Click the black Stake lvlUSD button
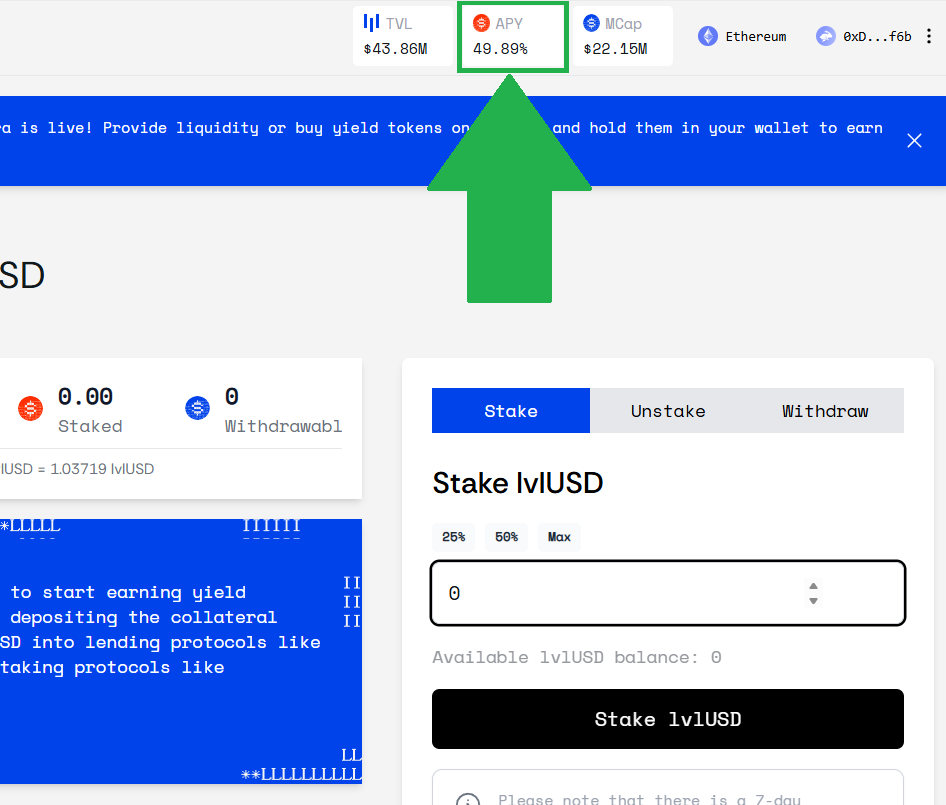This screenshot has width=946, height=805. 668,719
